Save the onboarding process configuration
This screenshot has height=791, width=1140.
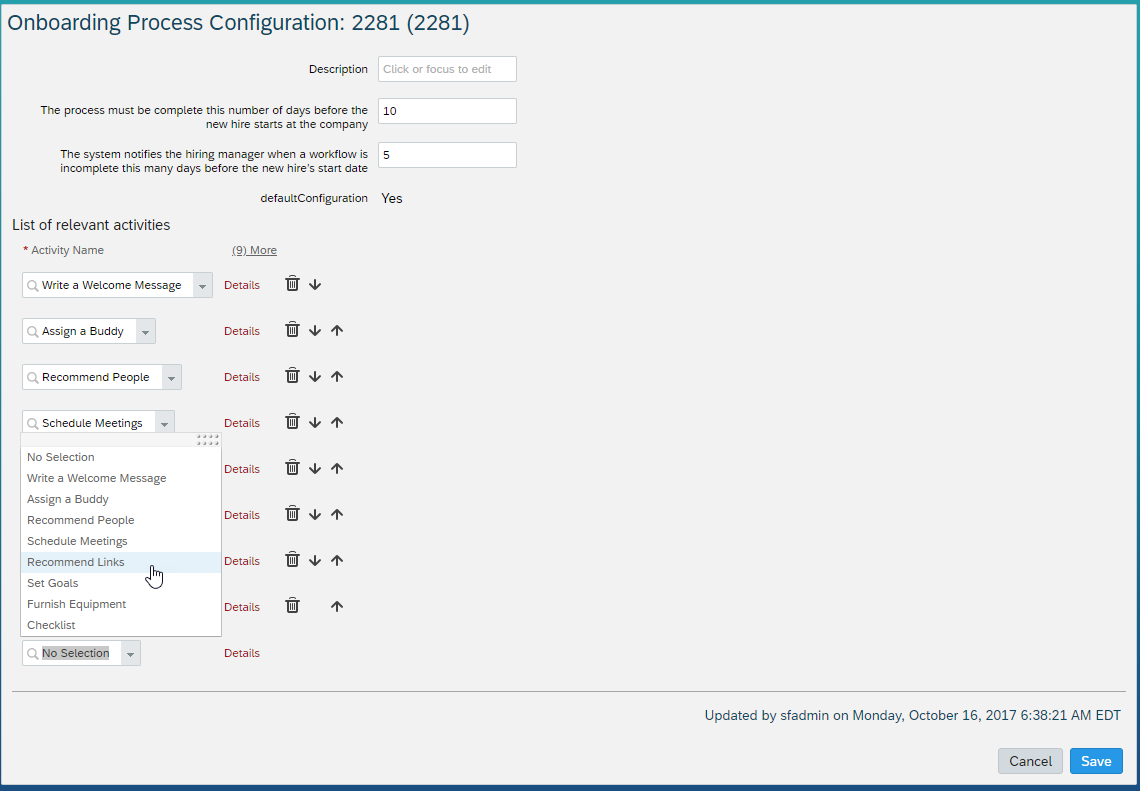[x=1096, y=761]
